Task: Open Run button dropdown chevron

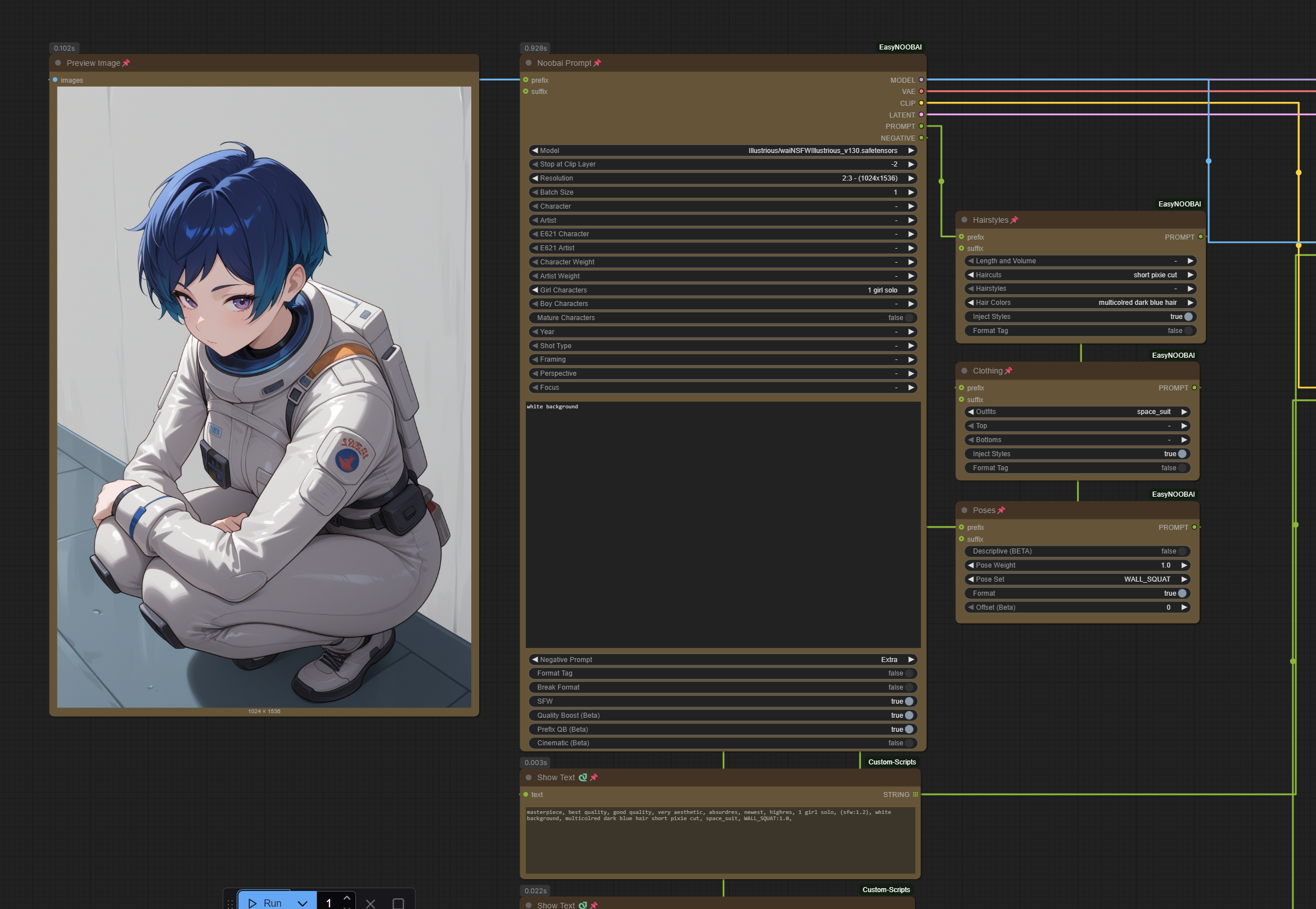Action: point(303,903)
